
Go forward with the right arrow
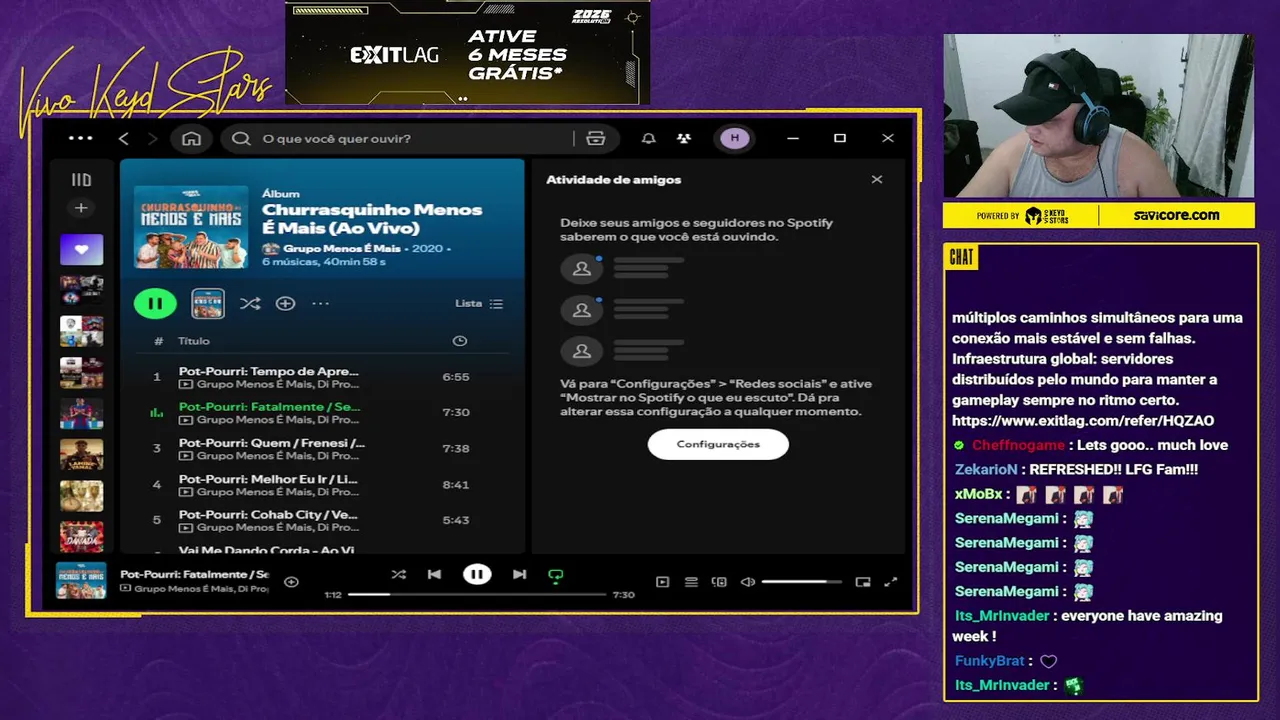pyautogui.click(x=152, y=138)
